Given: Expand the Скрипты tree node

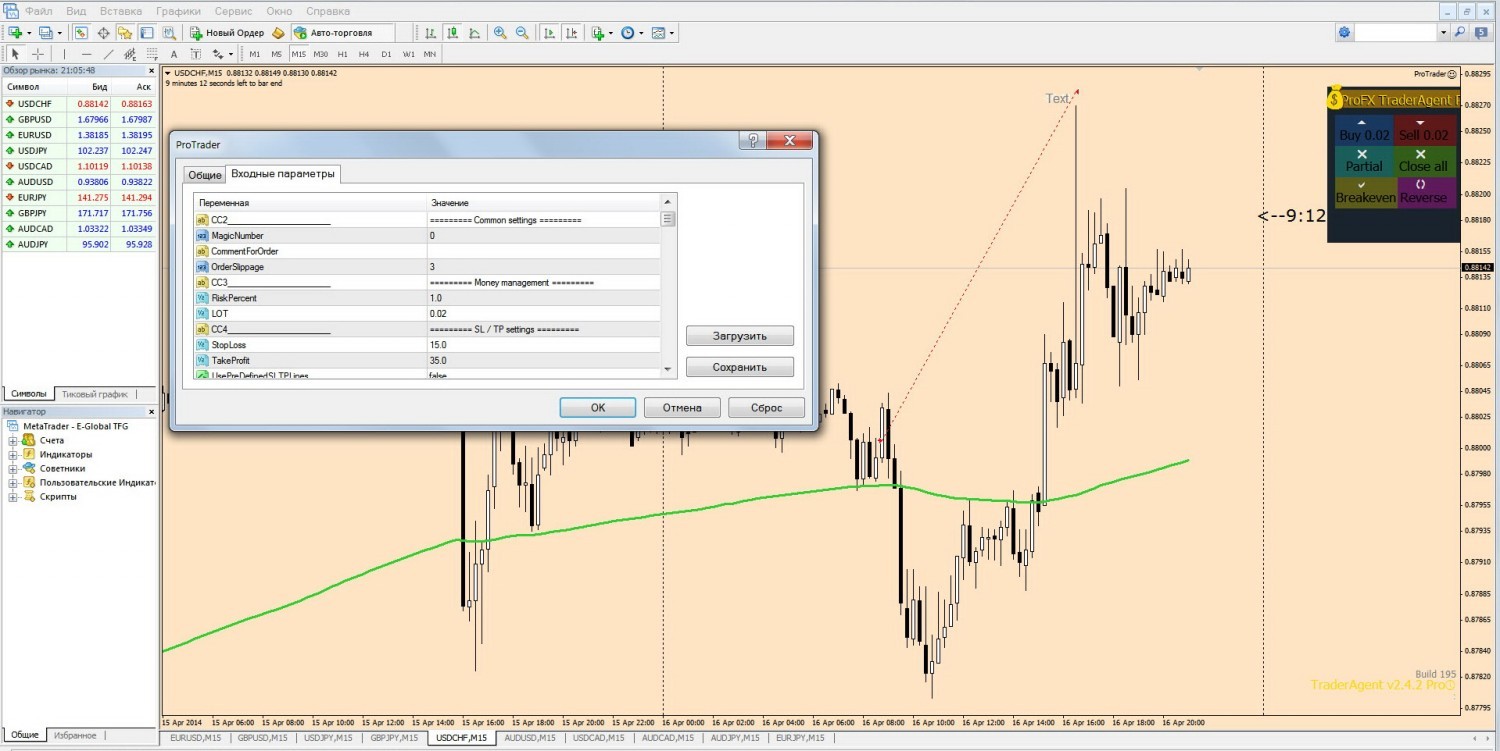Looking at the screenshot, I should 14,497.
